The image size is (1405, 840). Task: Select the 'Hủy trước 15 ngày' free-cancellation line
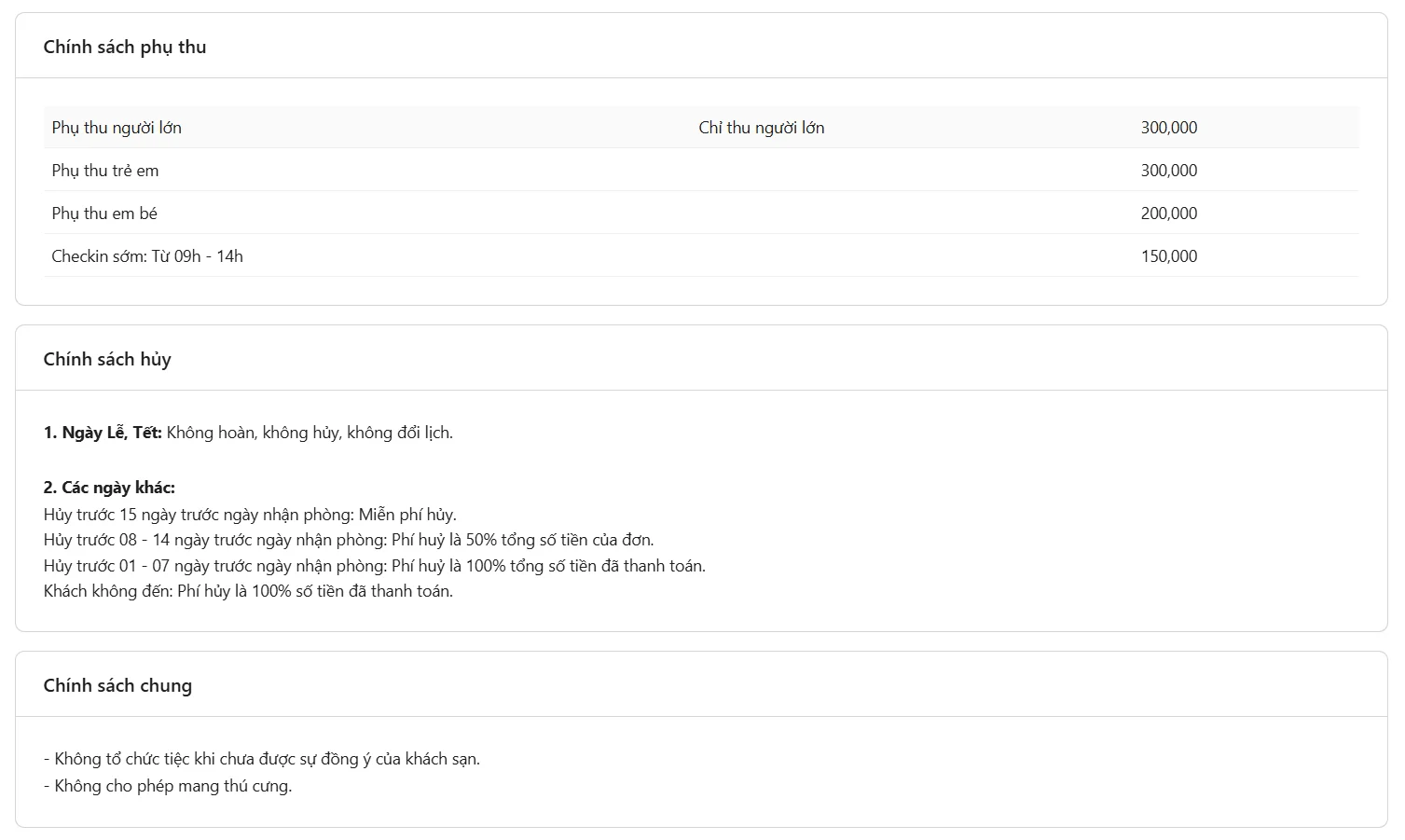click(250, 515)
